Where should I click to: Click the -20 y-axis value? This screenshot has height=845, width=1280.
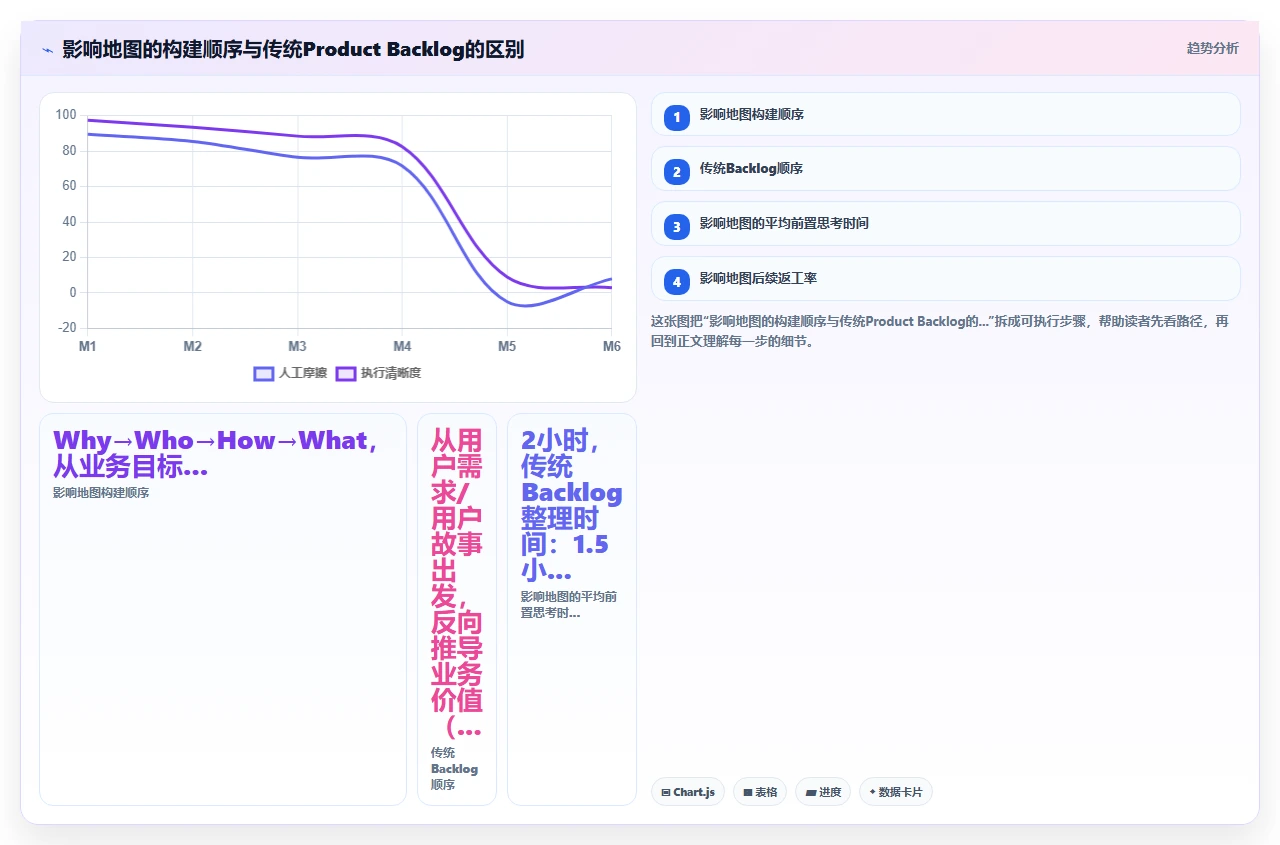pyautogui.click(x=67, y=328)
